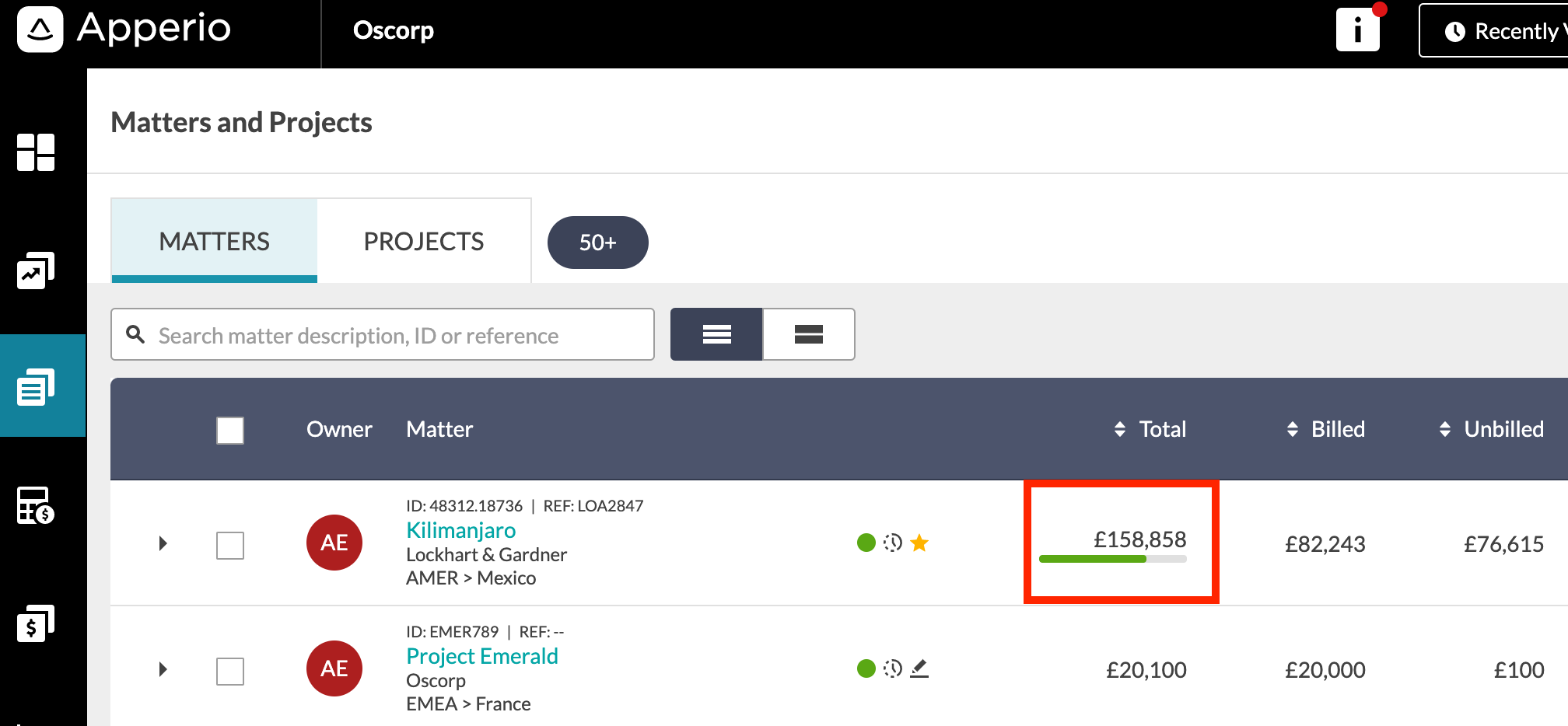Image resolution: width=1568 pixels, height=726 pixels.
Task: Open the budget calculator icon in sidebar
Action: (x=36, y=505)
